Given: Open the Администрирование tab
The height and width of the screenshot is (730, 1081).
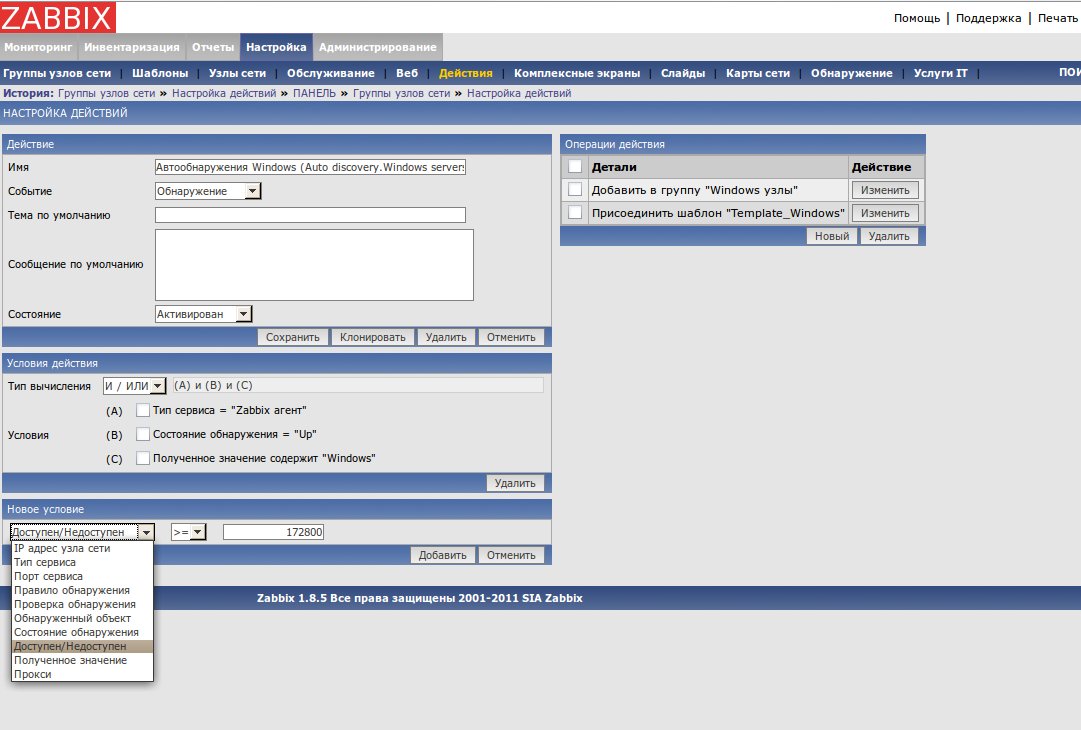Looking at the screenshot, I should [x=378, y=47].
